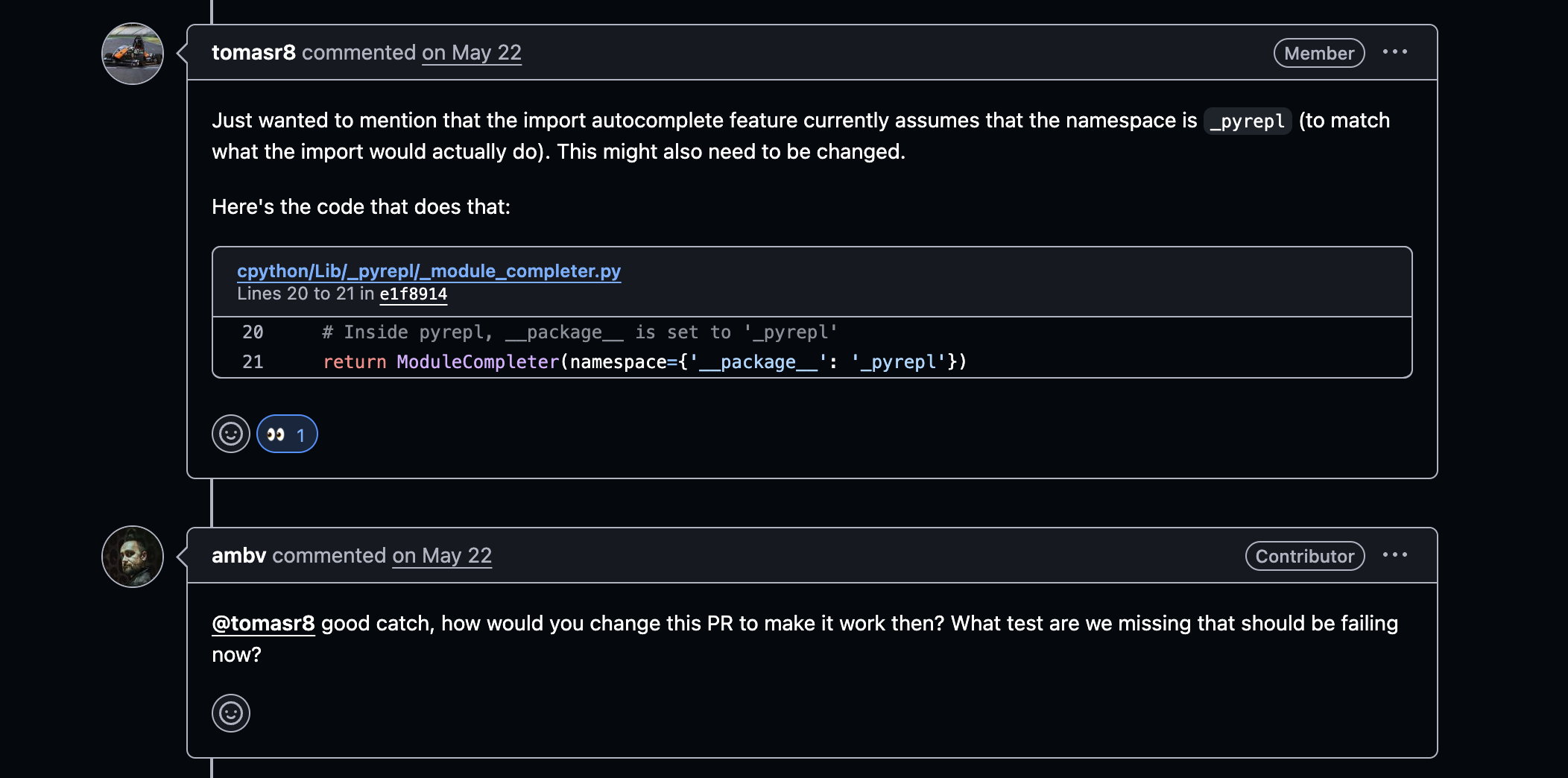
Task: Open commit e1f8914 link
Action: (x=414, y=294)
